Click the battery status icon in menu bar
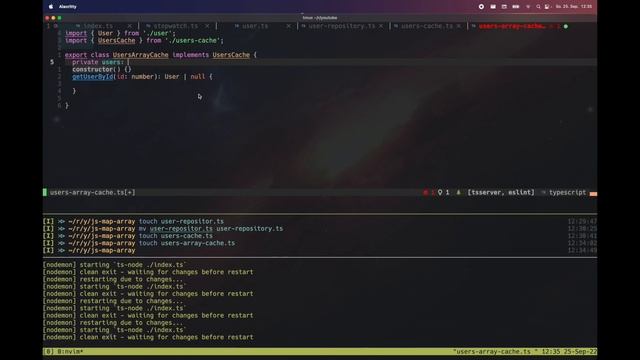640x360 pixels. pyautogui.click(x=516, y=7)
